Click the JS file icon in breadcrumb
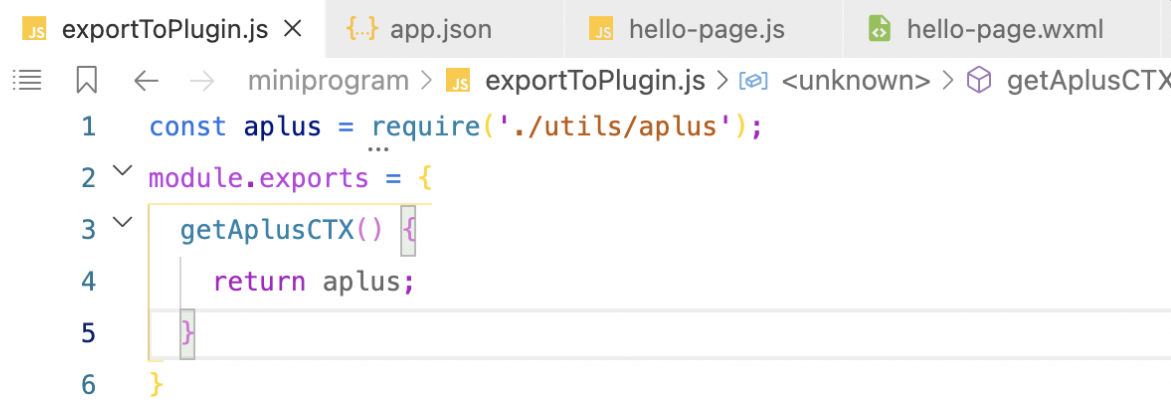This screenshot has height=407, width=1171. 459,80
